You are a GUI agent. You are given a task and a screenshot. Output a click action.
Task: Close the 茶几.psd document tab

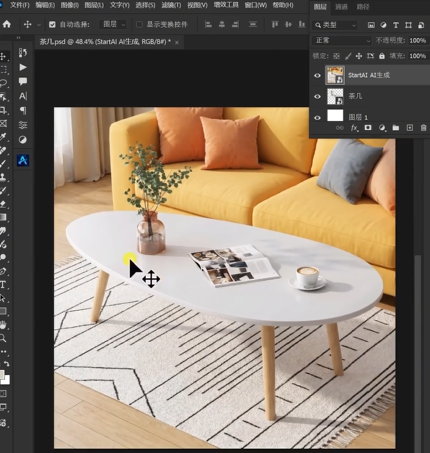click(x=177, y=42)
